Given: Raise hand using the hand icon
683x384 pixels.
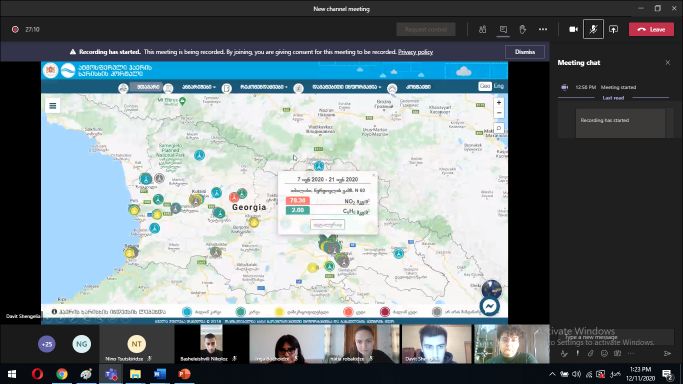Looking at the screenshot, I should click(523, 30).
